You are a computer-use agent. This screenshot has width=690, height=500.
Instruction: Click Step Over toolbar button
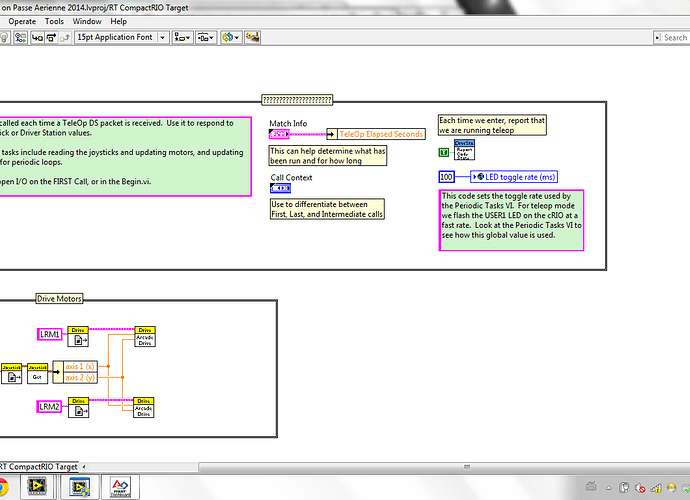51,37
